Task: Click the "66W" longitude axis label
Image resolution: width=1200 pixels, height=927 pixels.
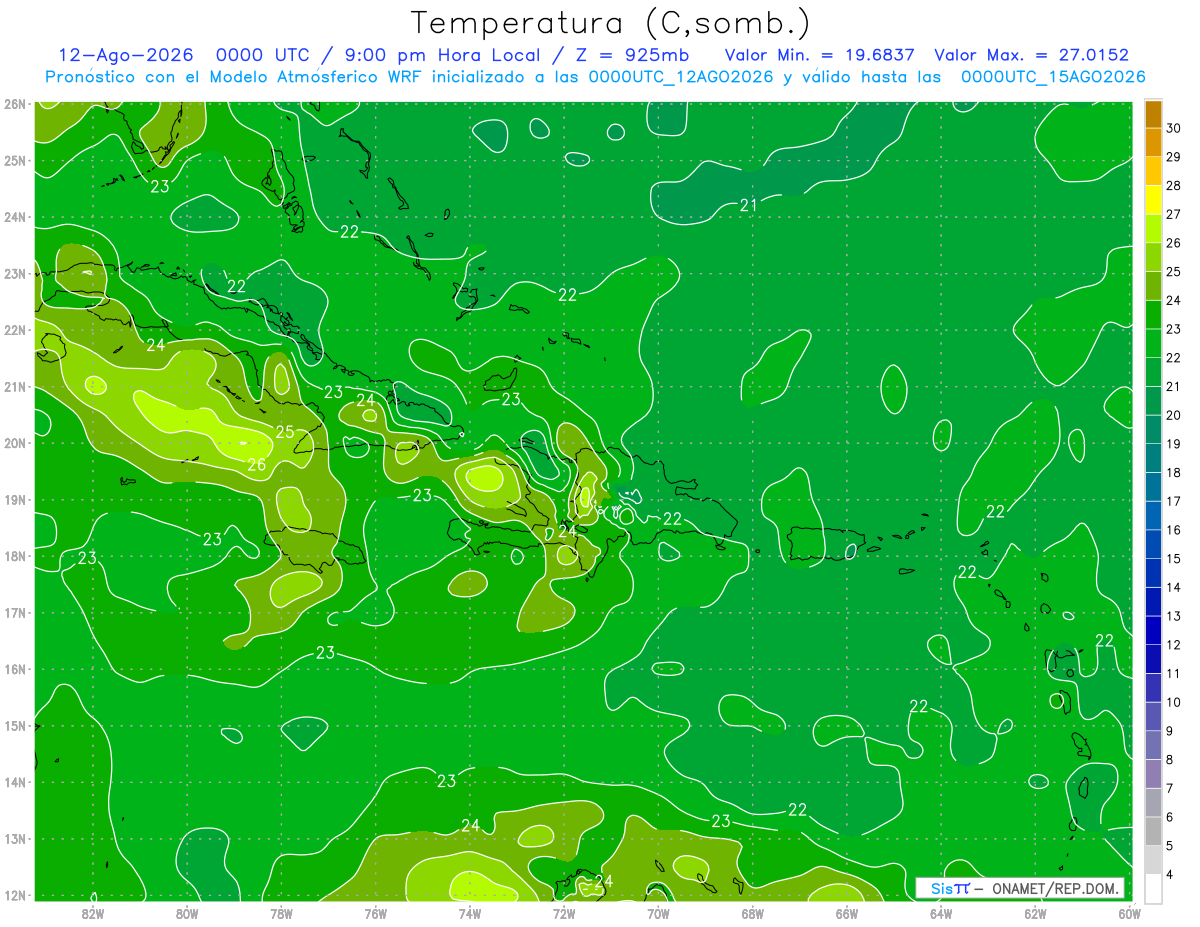Action: pyautogui.click(x=847, y=912)
